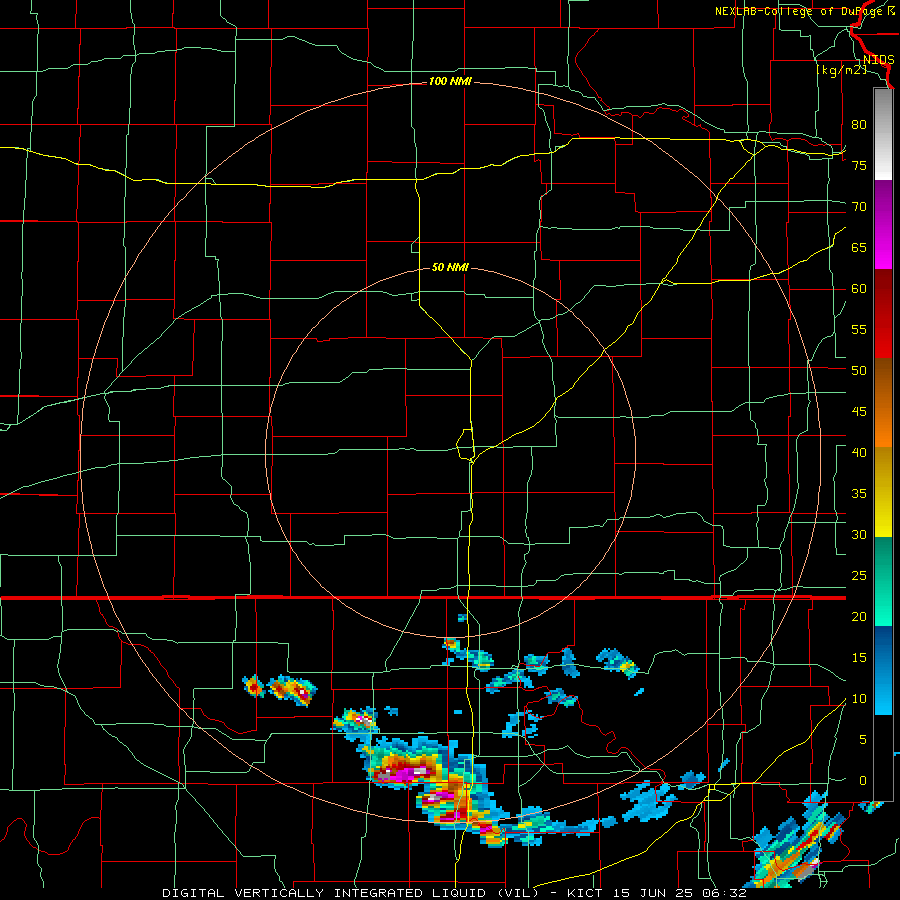Click the NIDS label above the legend
This screenshot has width=900, height=900.
[879, 60]
